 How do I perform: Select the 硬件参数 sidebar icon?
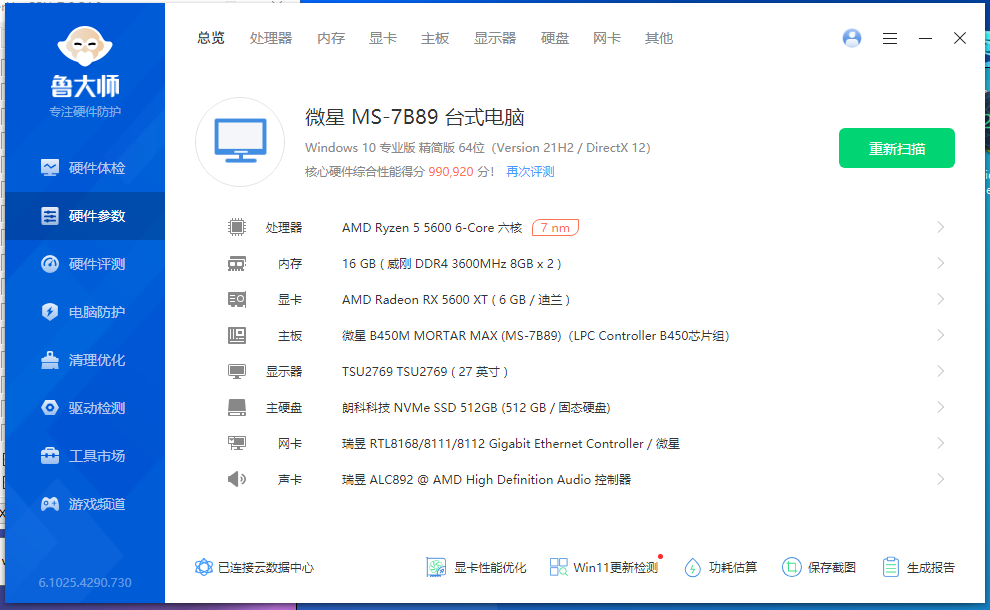pos(50,215)
